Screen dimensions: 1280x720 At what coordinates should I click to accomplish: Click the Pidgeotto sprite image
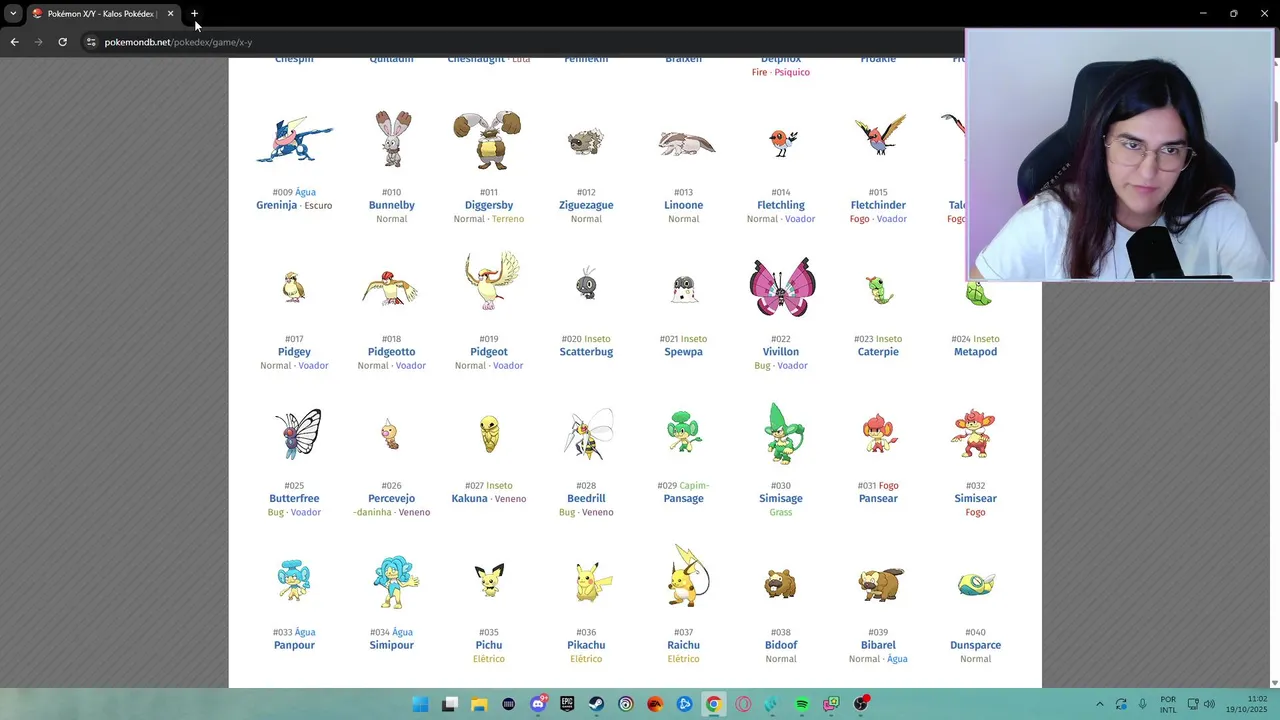coord(390,287)
